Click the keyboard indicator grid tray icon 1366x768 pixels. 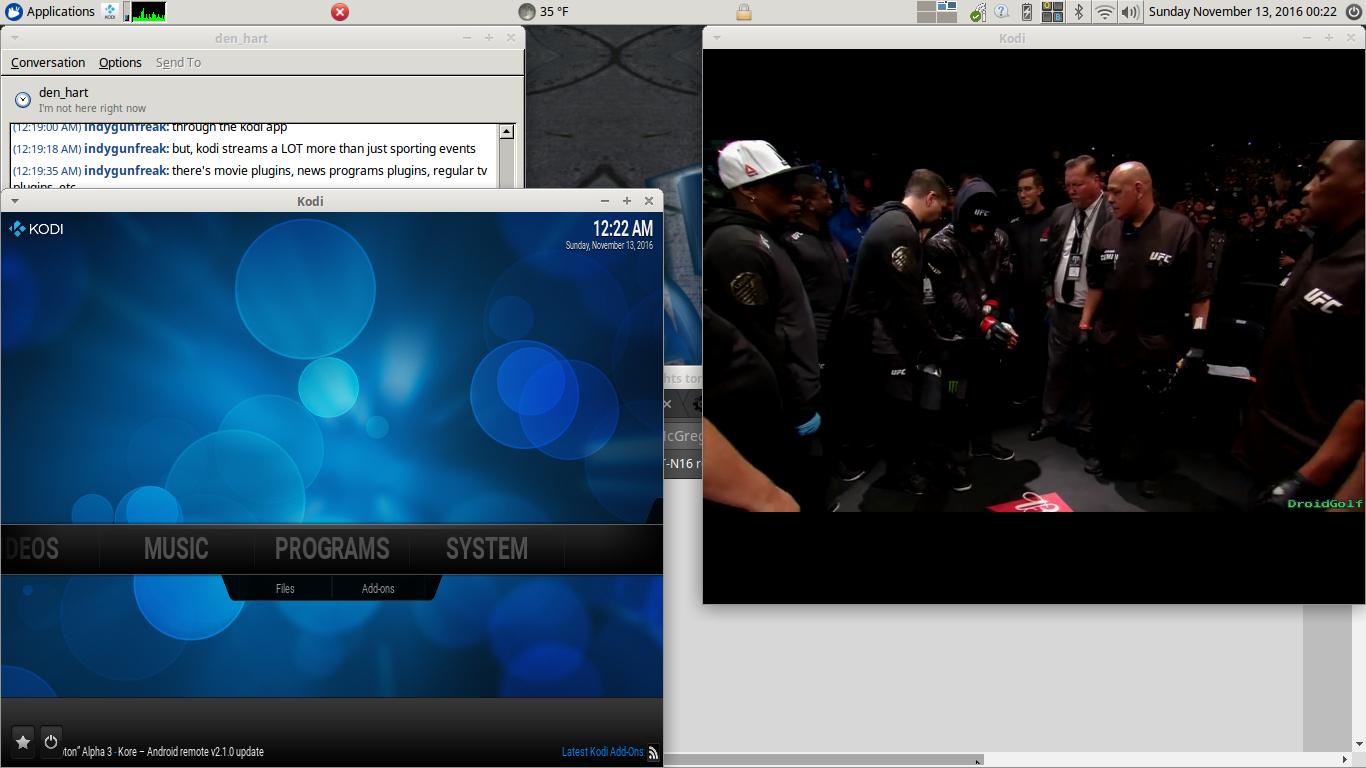(x=1052, y=12)
